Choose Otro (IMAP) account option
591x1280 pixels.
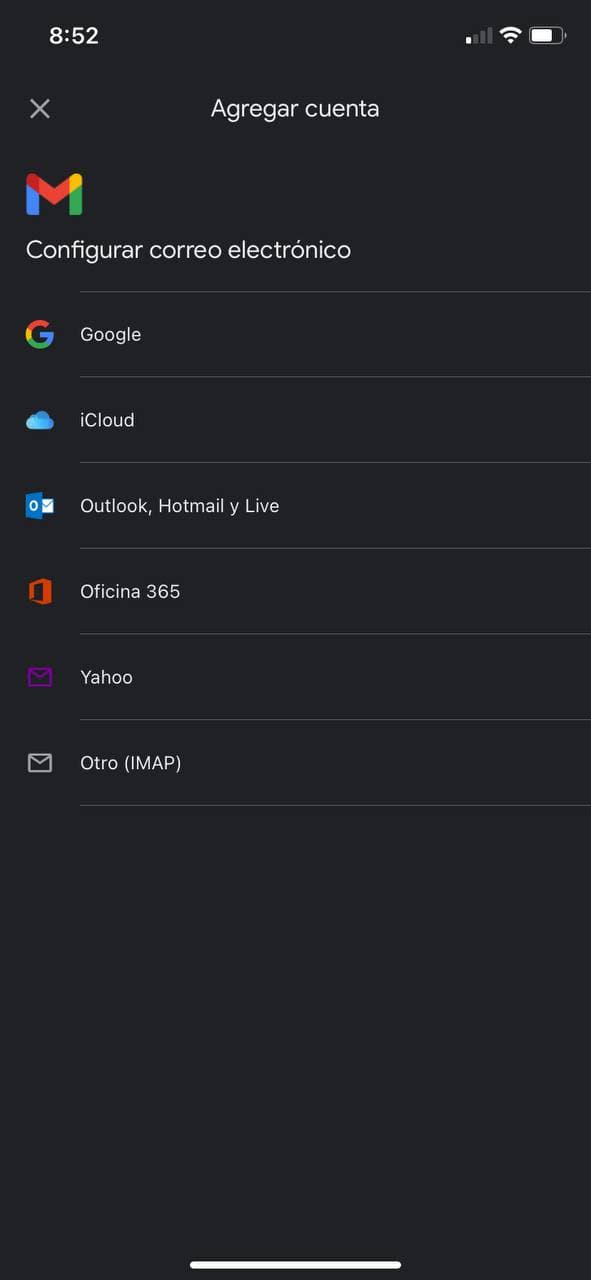click(x=295, y=763)
